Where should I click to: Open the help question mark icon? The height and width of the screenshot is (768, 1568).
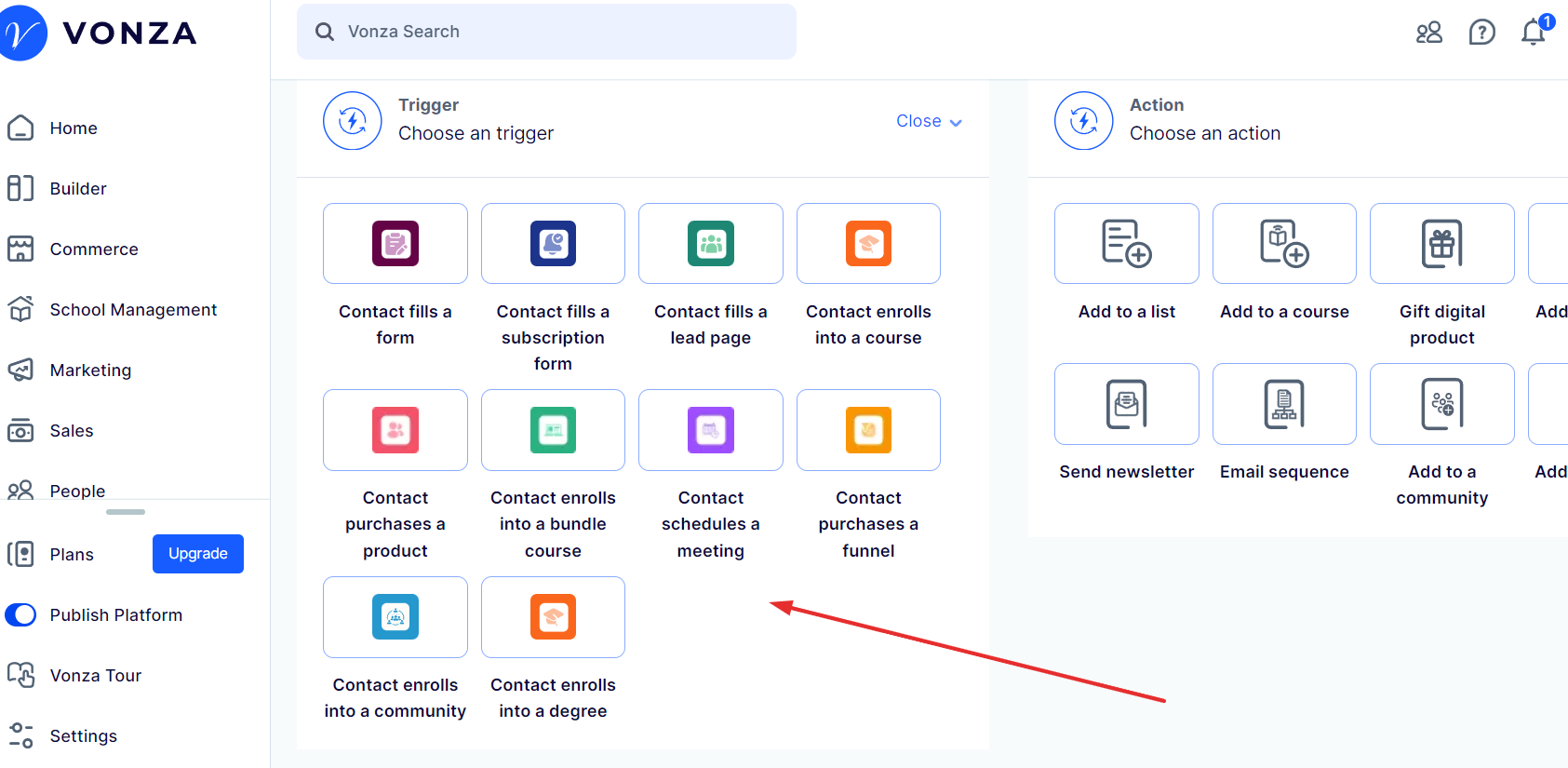pos(1481,33)
